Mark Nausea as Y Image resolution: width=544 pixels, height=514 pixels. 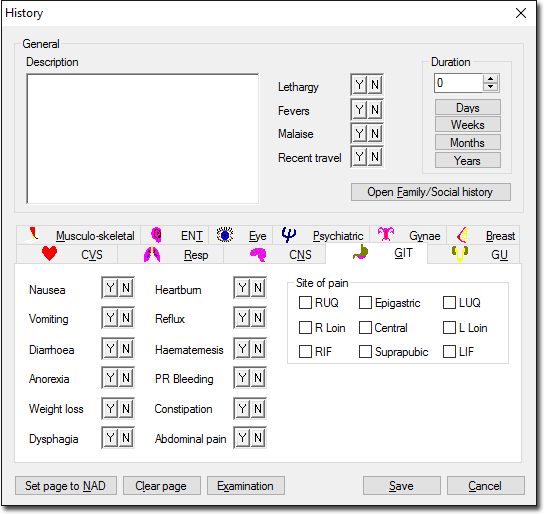(110, 288)
